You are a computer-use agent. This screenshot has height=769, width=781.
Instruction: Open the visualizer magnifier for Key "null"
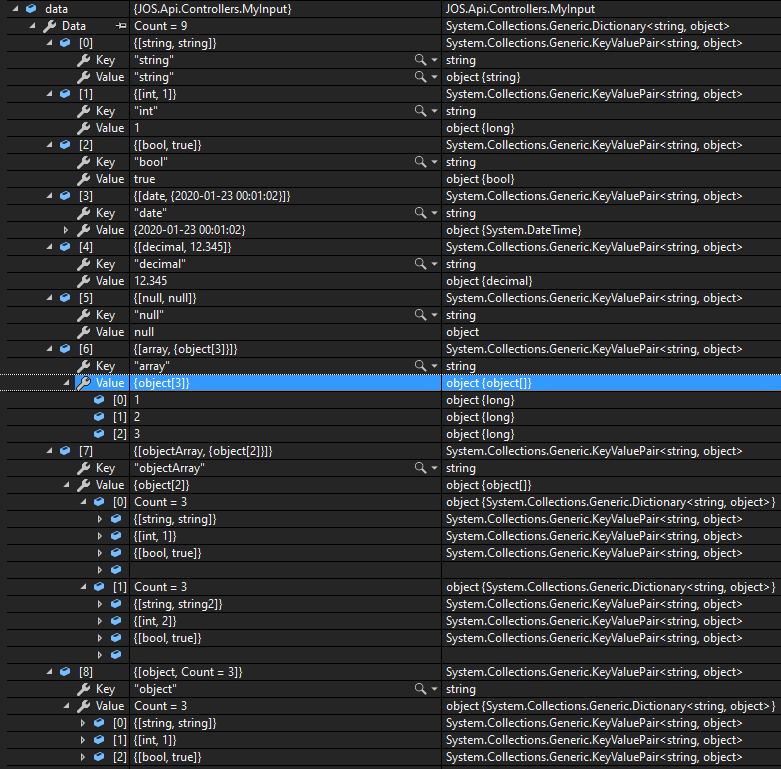[x=420, y=315]
